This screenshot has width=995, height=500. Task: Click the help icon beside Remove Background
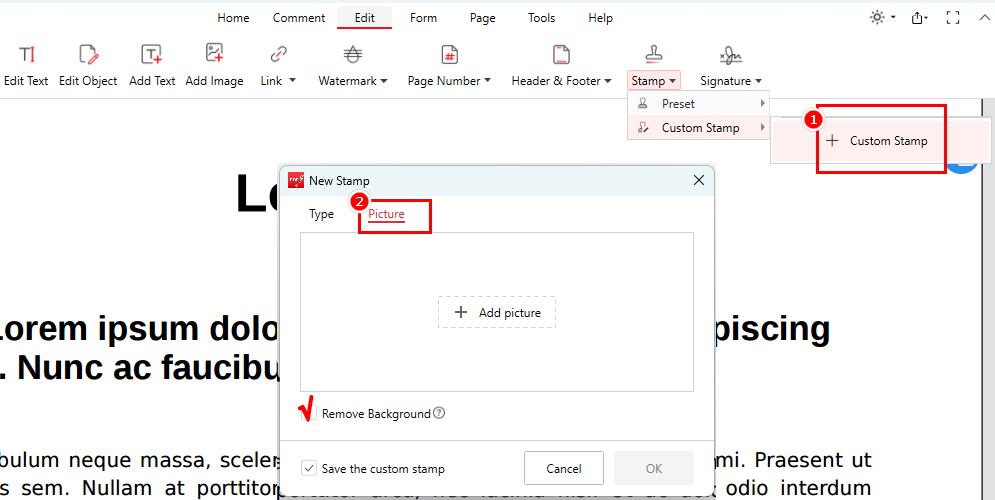[x=439, y=413]
